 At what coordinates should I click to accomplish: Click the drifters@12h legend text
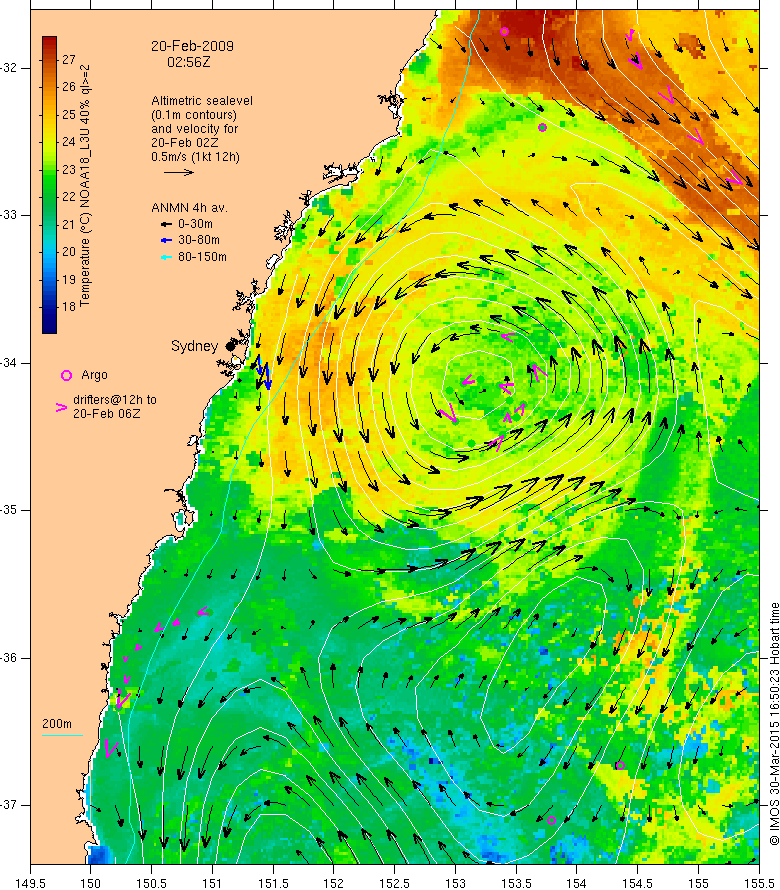115,406
